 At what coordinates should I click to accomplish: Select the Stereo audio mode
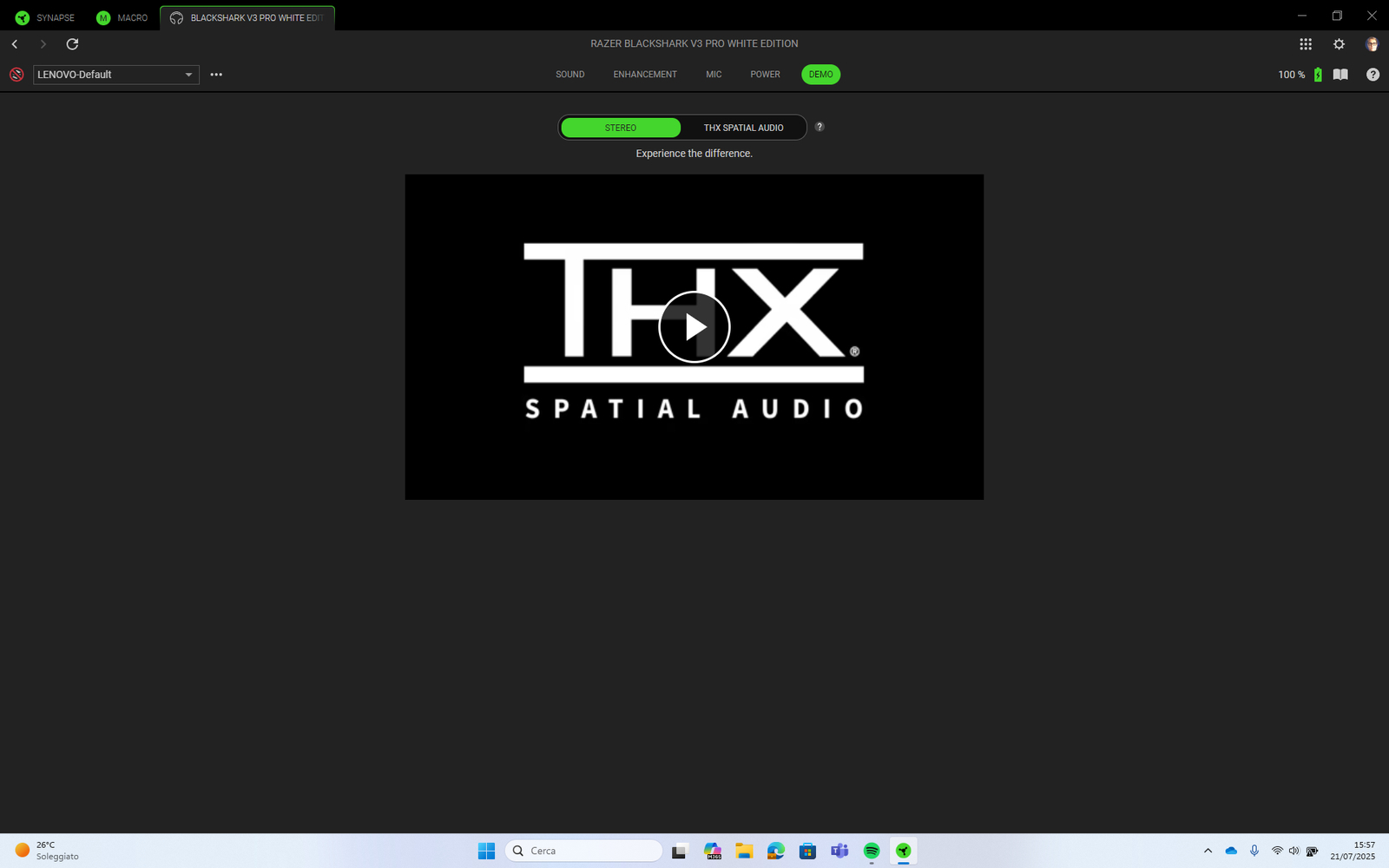[621, 128]
